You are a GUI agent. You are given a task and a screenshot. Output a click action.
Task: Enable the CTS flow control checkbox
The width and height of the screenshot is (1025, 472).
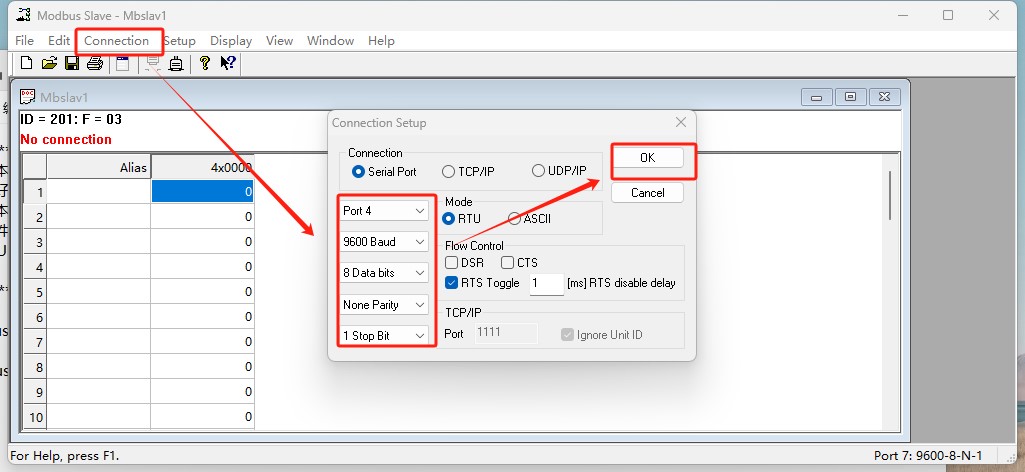point(507,263)
